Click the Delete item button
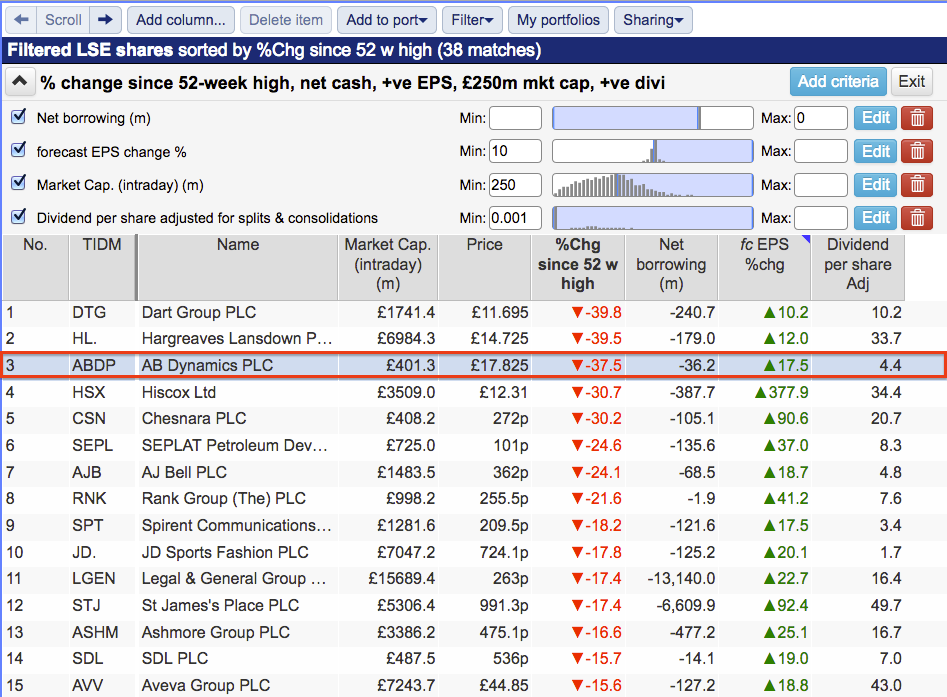Viewport: 947px width, 697px height. (286, 20)
